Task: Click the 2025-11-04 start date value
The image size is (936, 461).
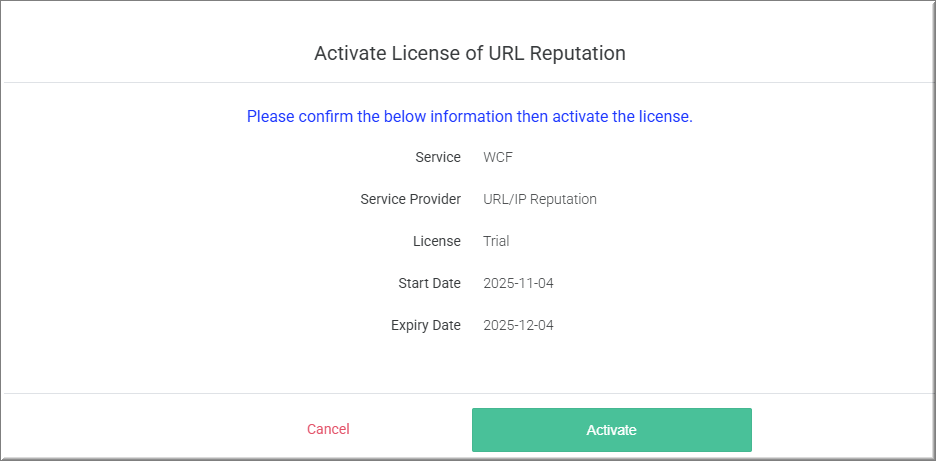Action: point(518,283)
